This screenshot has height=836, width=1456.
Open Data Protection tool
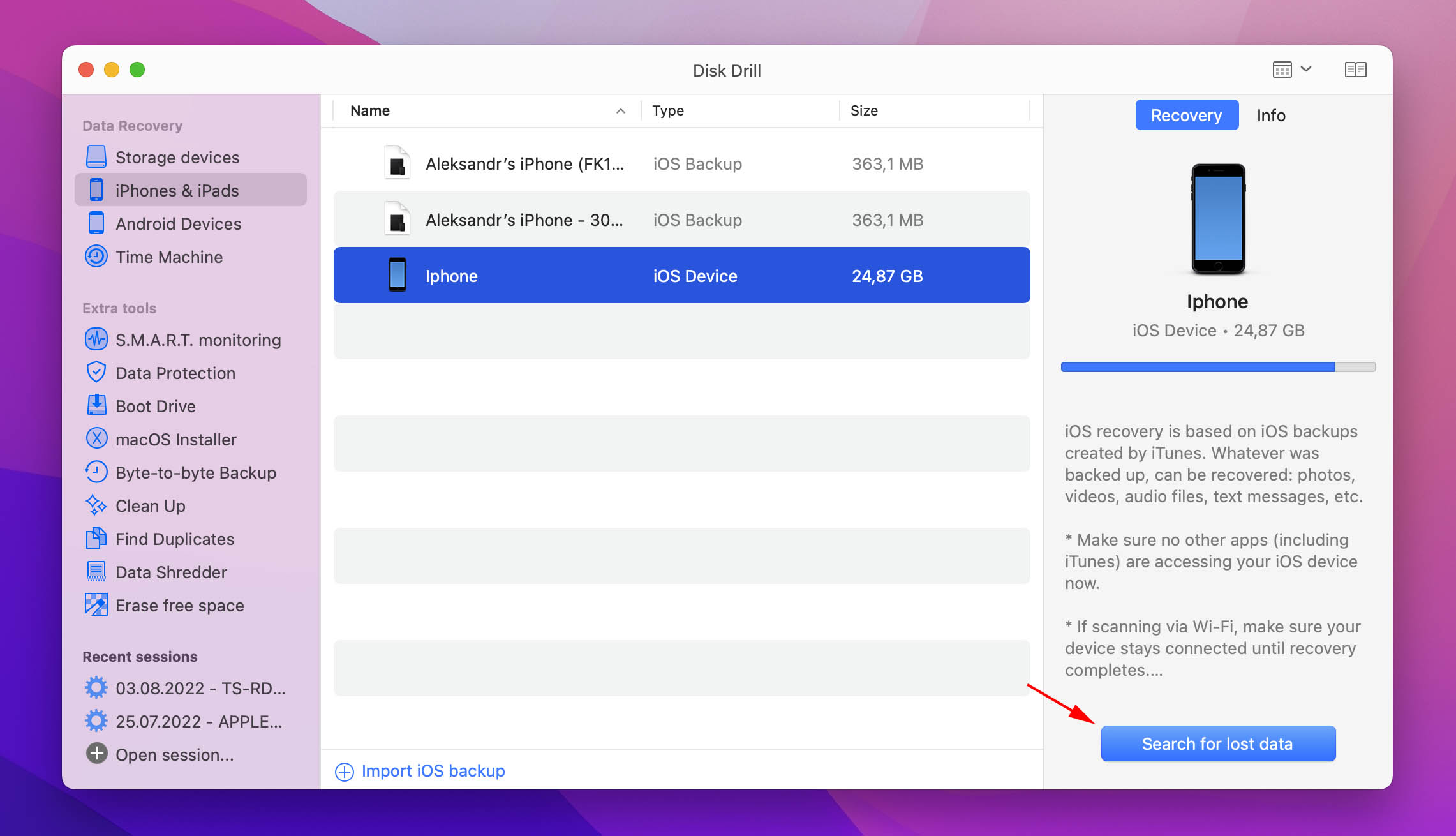click(x=191, y=373)
